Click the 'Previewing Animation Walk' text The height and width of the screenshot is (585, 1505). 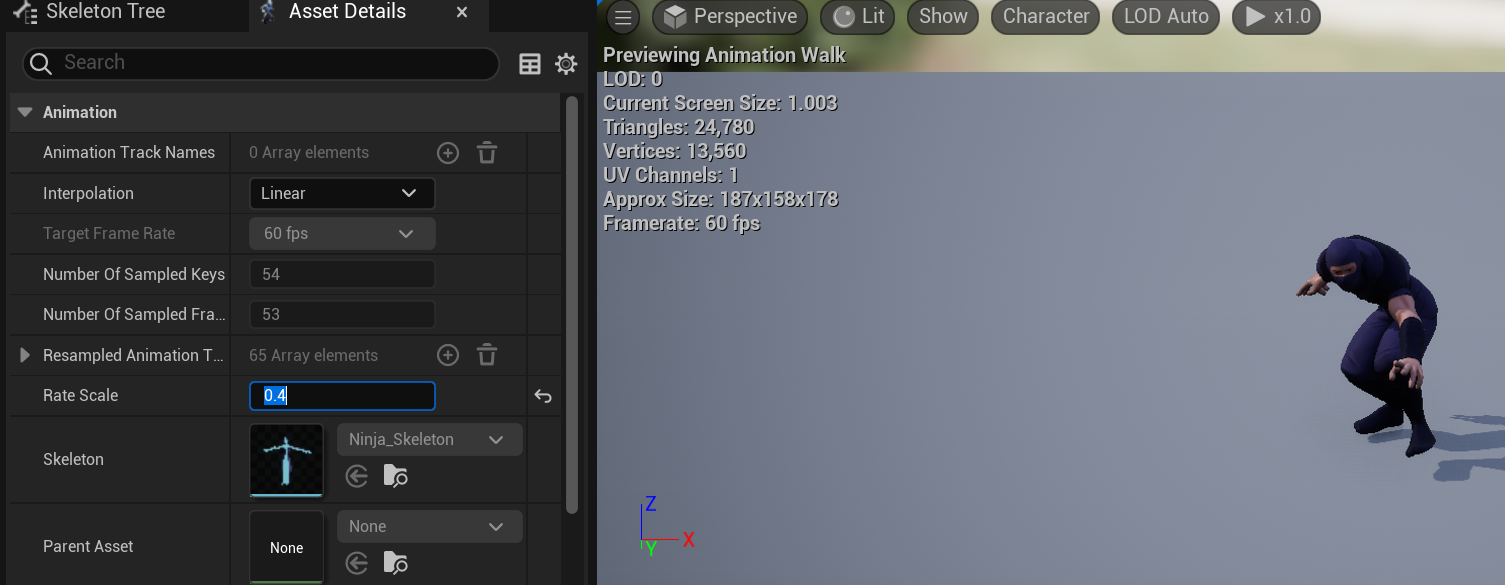(x=724, y=55)
